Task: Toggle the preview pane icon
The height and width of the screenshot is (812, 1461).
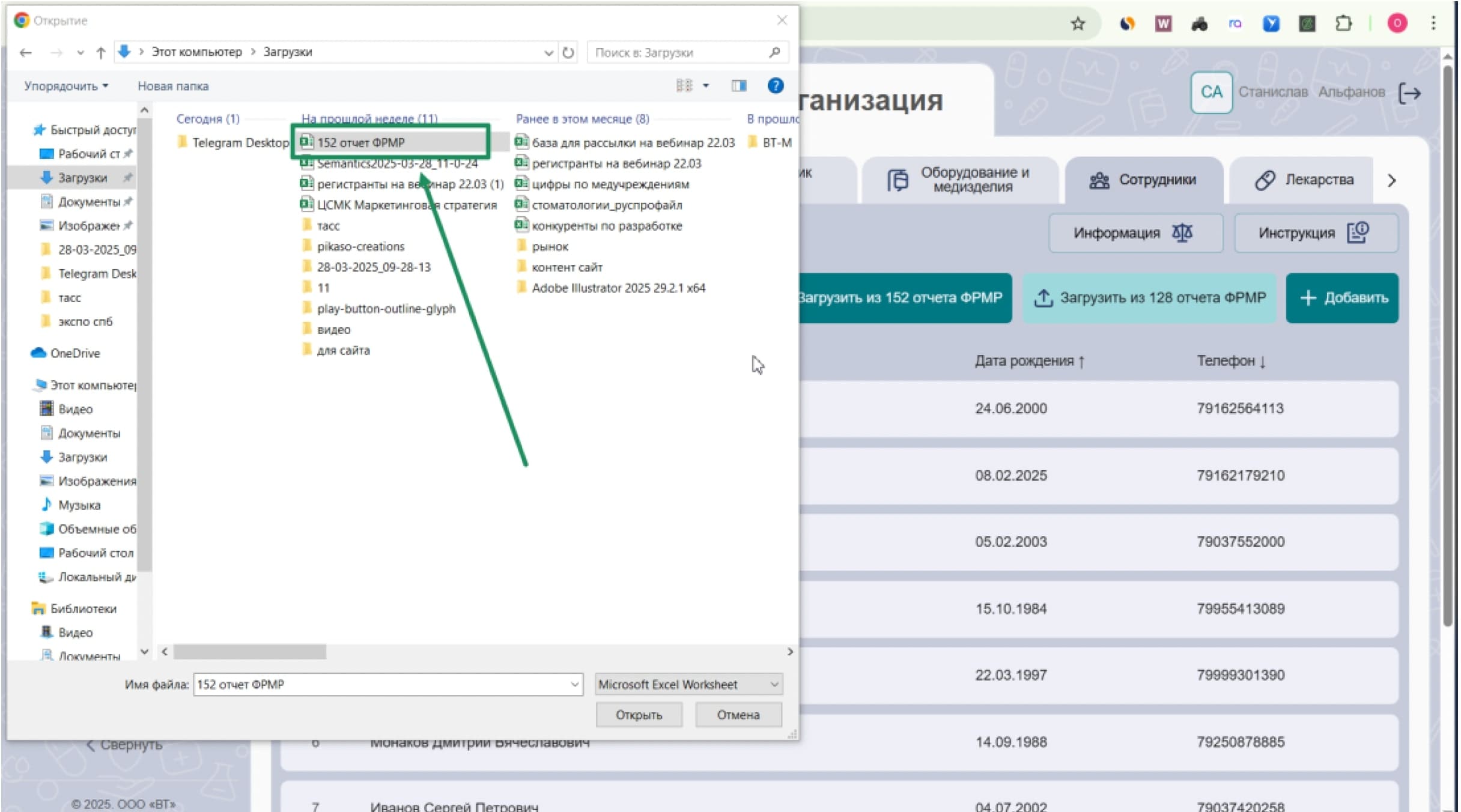Action: (x=738, y=86)
